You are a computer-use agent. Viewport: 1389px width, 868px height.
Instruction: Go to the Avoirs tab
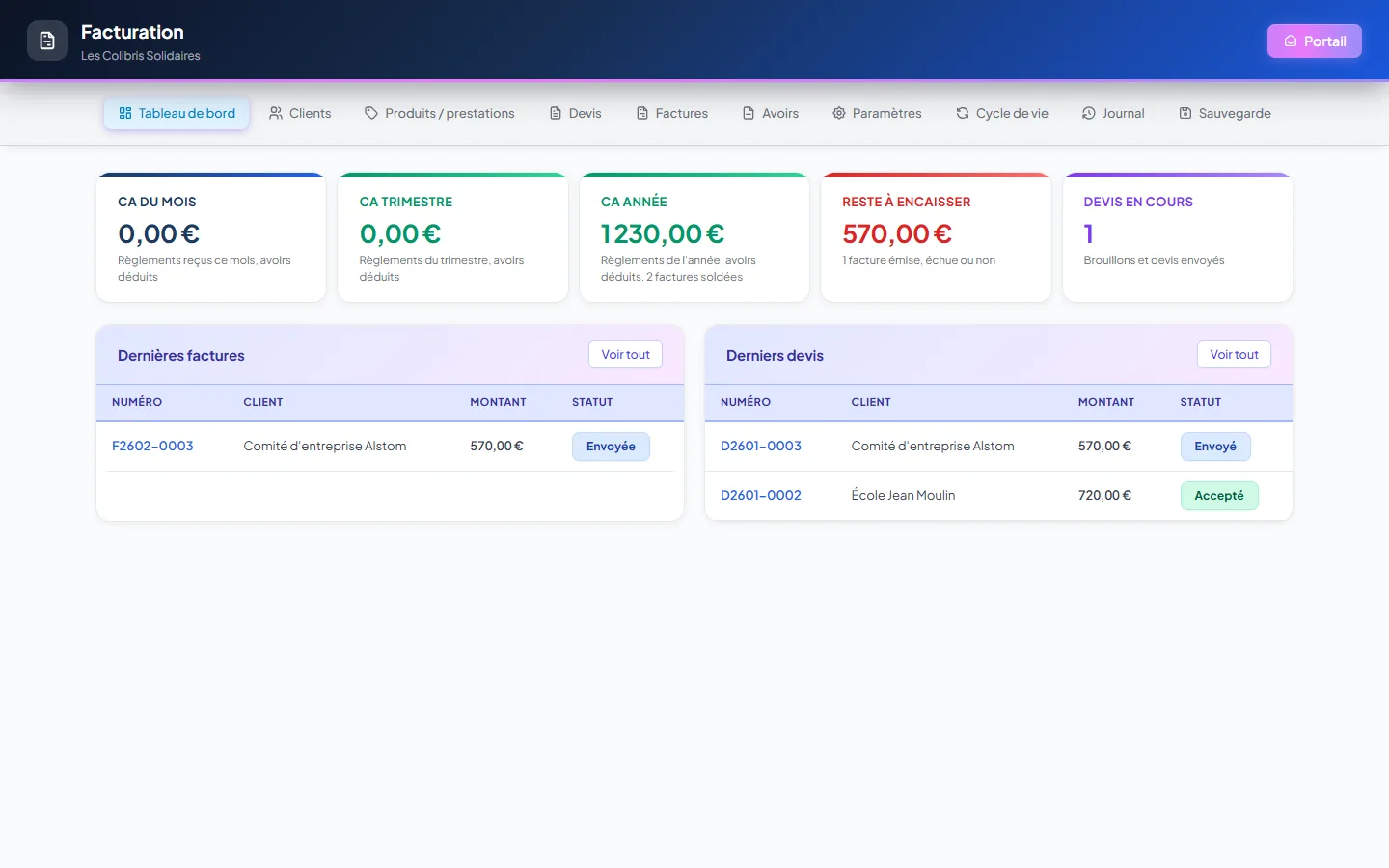click(x=771, y=113)
